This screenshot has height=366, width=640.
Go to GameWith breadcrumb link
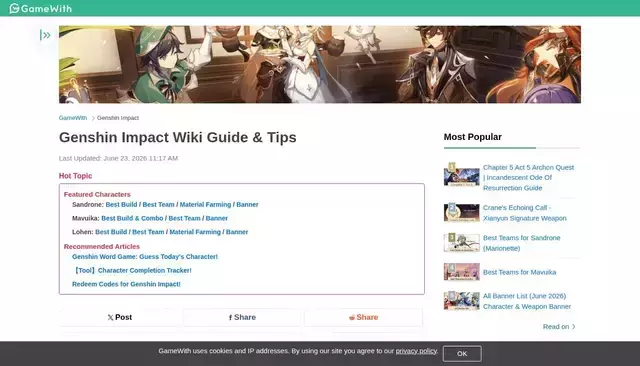click(x=73, y=118)
